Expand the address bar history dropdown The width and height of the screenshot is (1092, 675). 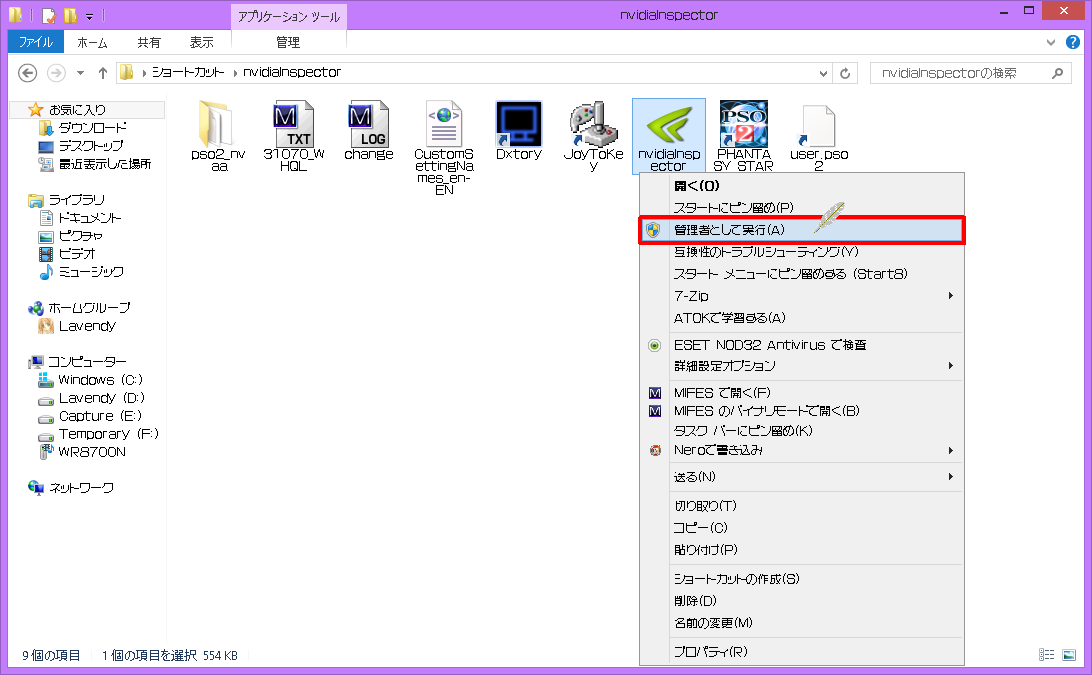tap(823, 73)
